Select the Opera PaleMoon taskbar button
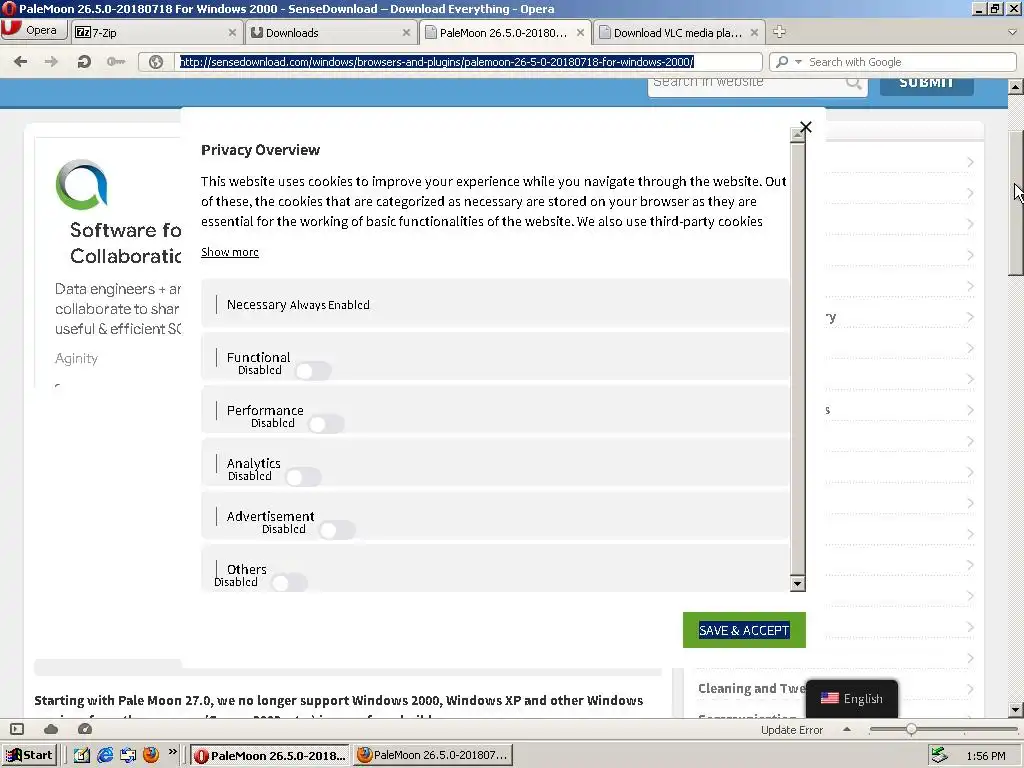This screenshot has height=768, width=1024. pyautogui.click(x=270, y=756)
